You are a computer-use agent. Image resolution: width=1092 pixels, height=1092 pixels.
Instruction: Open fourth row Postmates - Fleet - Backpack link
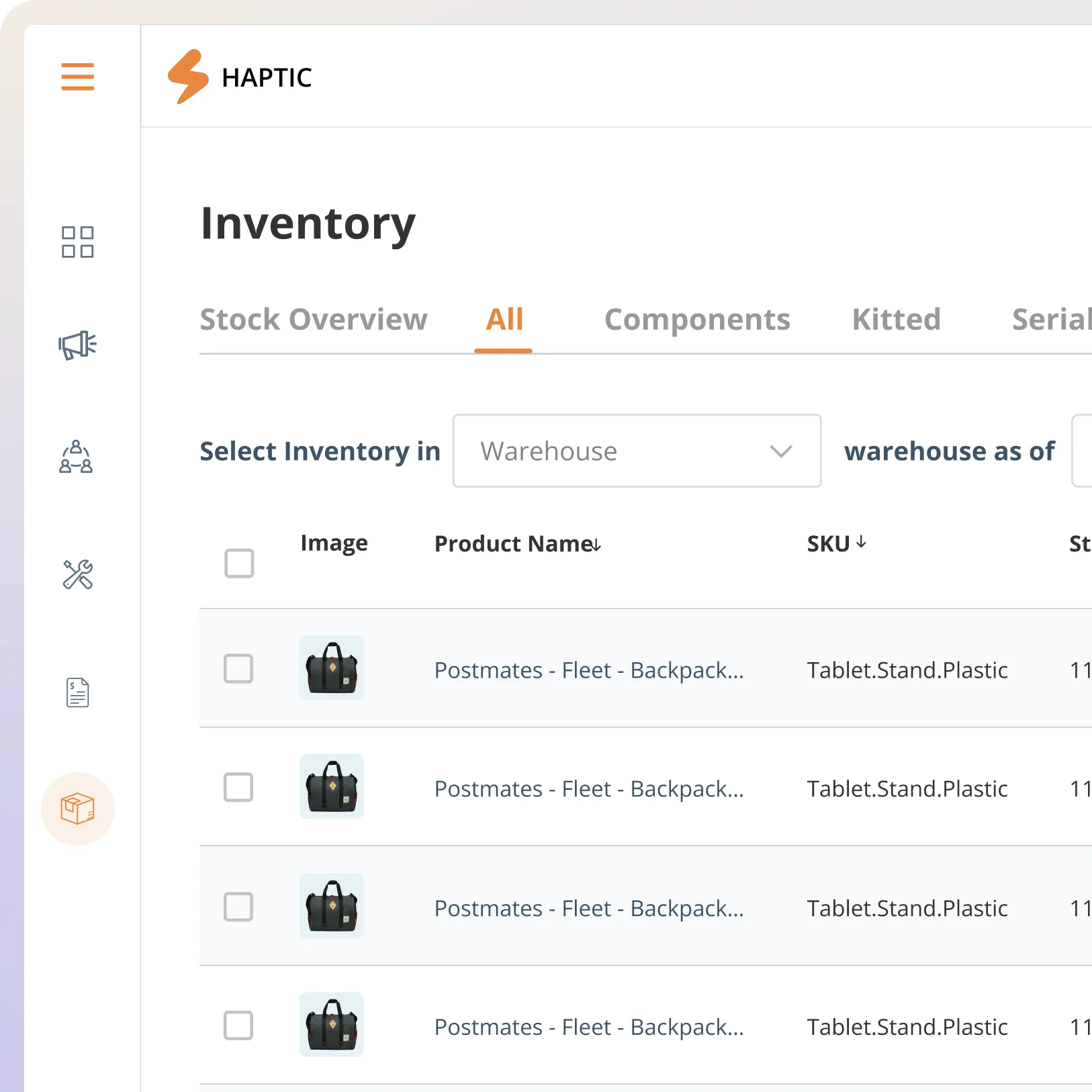(589, 1028)
